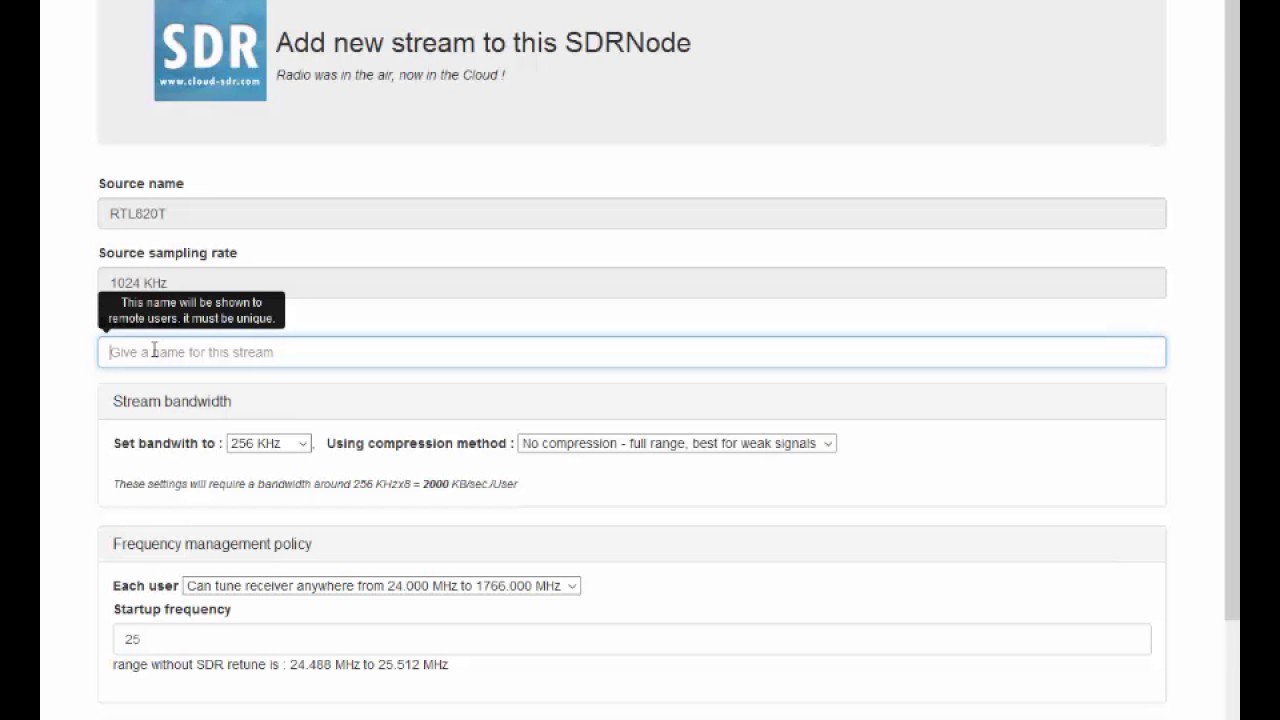Click the SDR cloud-sdr.com logo
This screenshot has height=720, width=1280.
click(x=210, y=50)
